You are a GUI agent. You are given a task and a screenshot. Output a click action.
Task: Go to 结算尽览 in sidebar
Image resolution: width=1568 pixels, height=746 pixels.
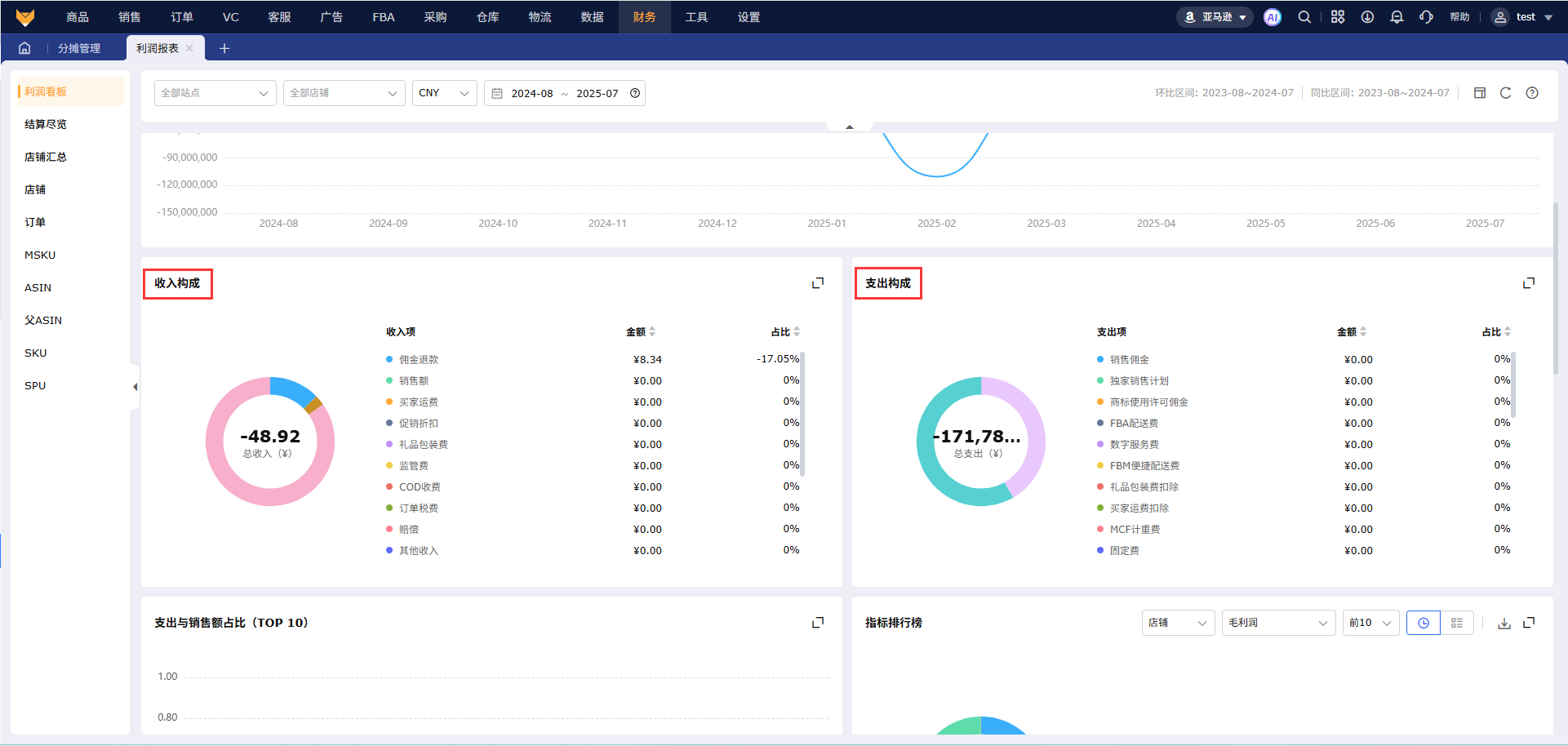click(46, 124)
